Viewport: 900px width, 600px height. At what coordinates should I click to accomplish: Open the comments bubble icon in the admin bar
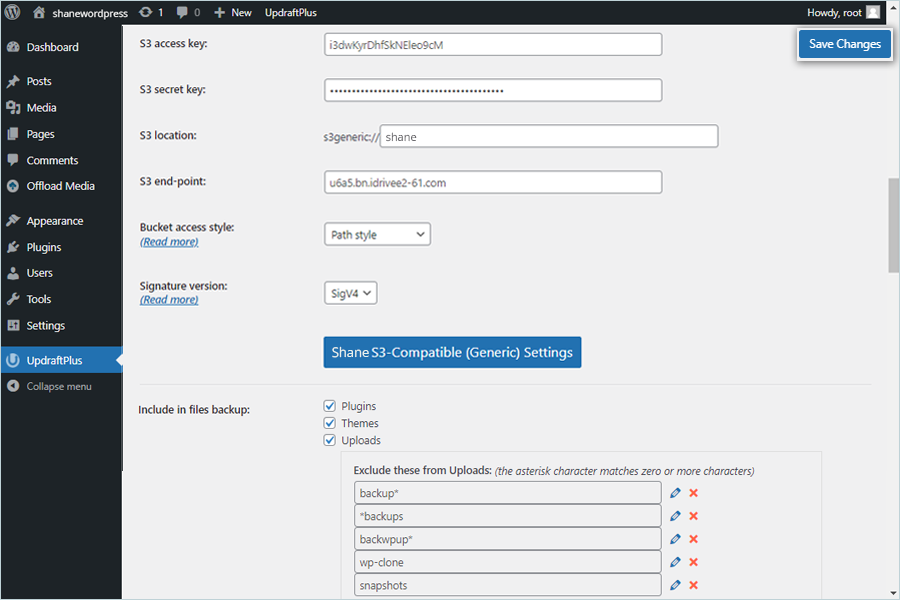183,12
